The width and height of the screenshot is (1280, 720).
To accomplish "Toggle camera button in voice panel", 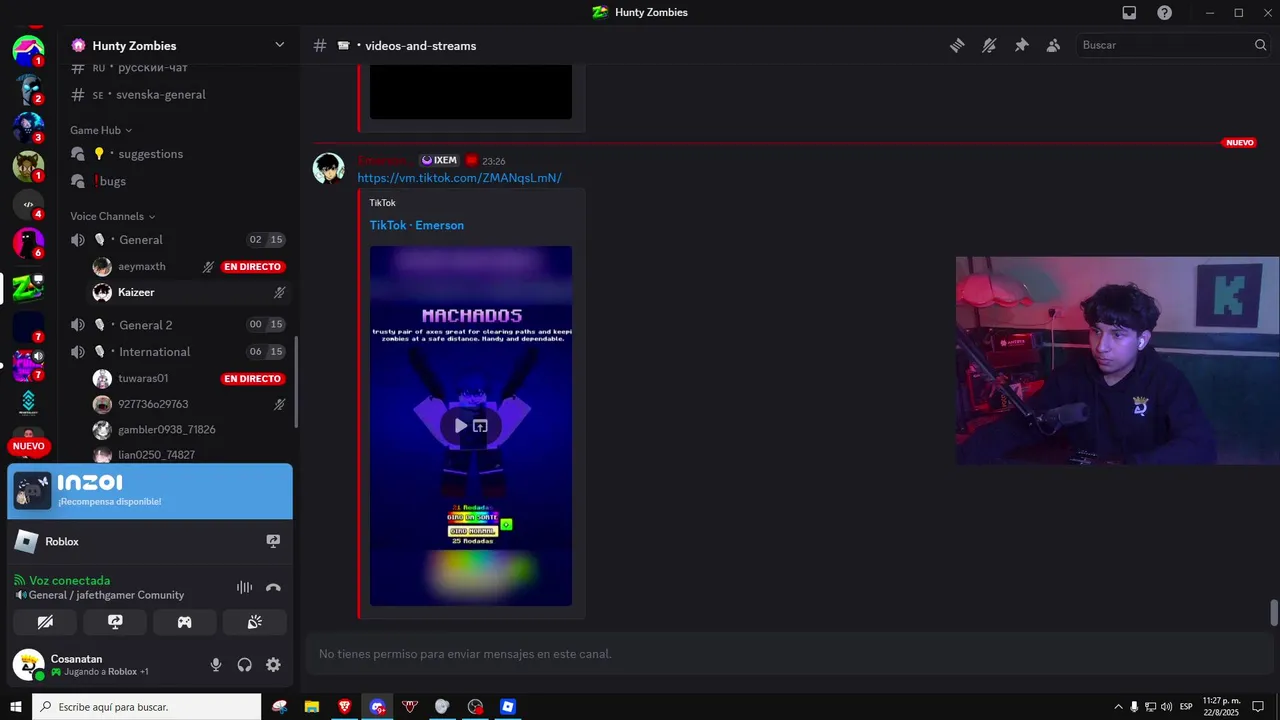I will click(x=45, y=622).
